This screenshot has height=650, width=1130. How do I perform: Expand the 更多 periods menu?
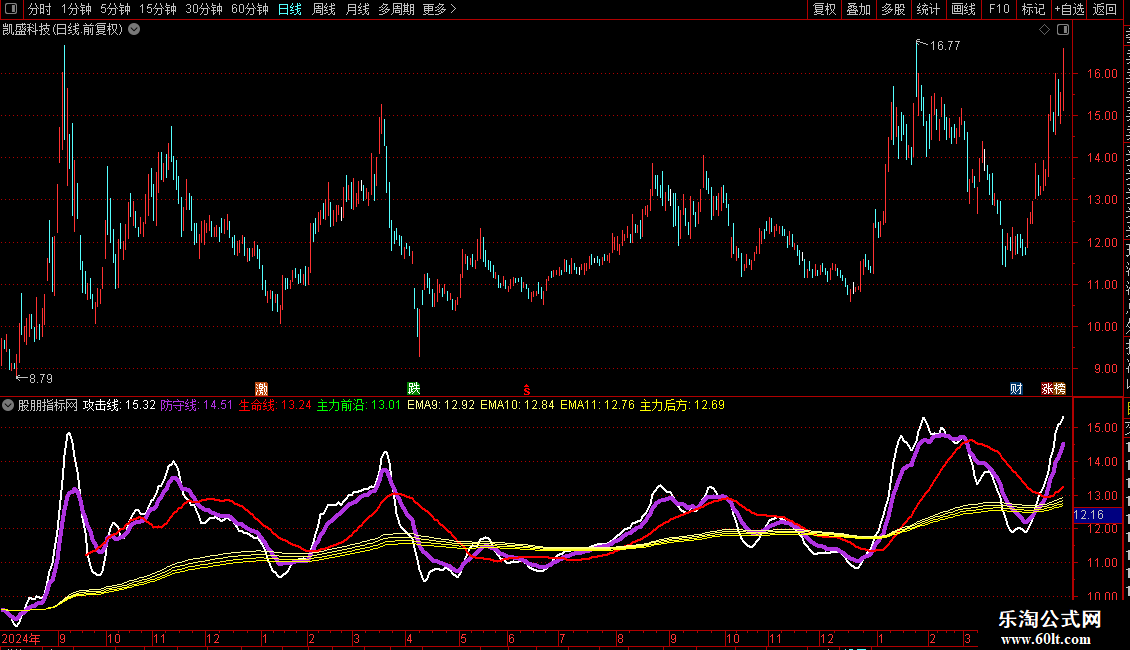(x=440, y=9)
